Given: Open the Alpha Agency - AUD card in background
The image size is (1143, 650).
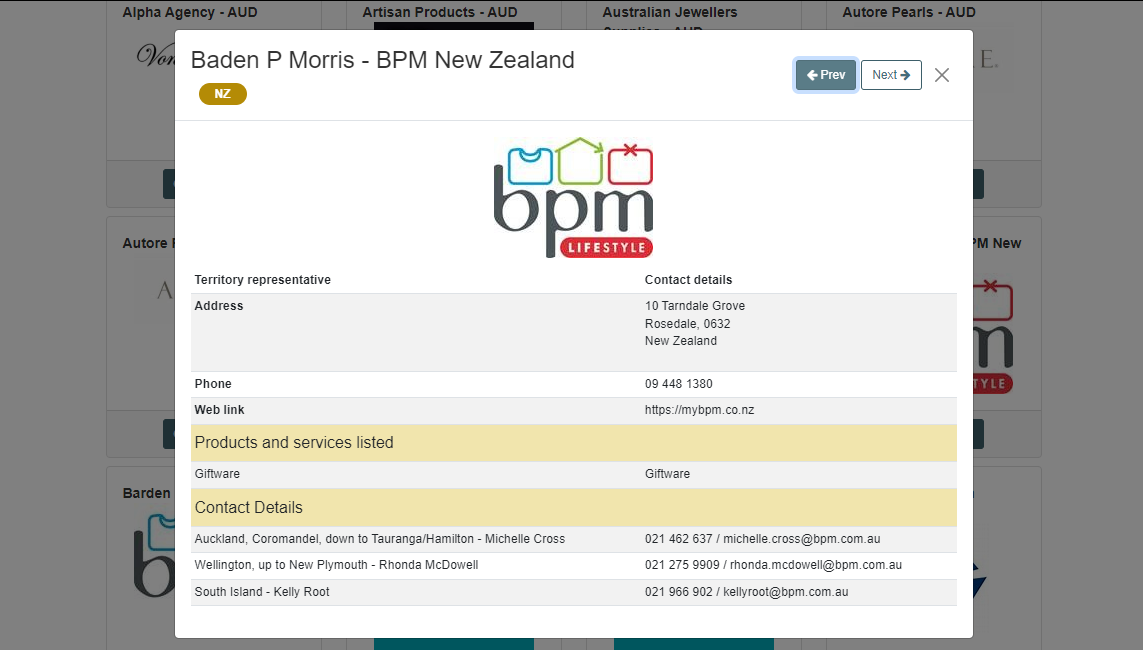Looking at the screenshot, I should pyautogui.click(x=190, y=12).
